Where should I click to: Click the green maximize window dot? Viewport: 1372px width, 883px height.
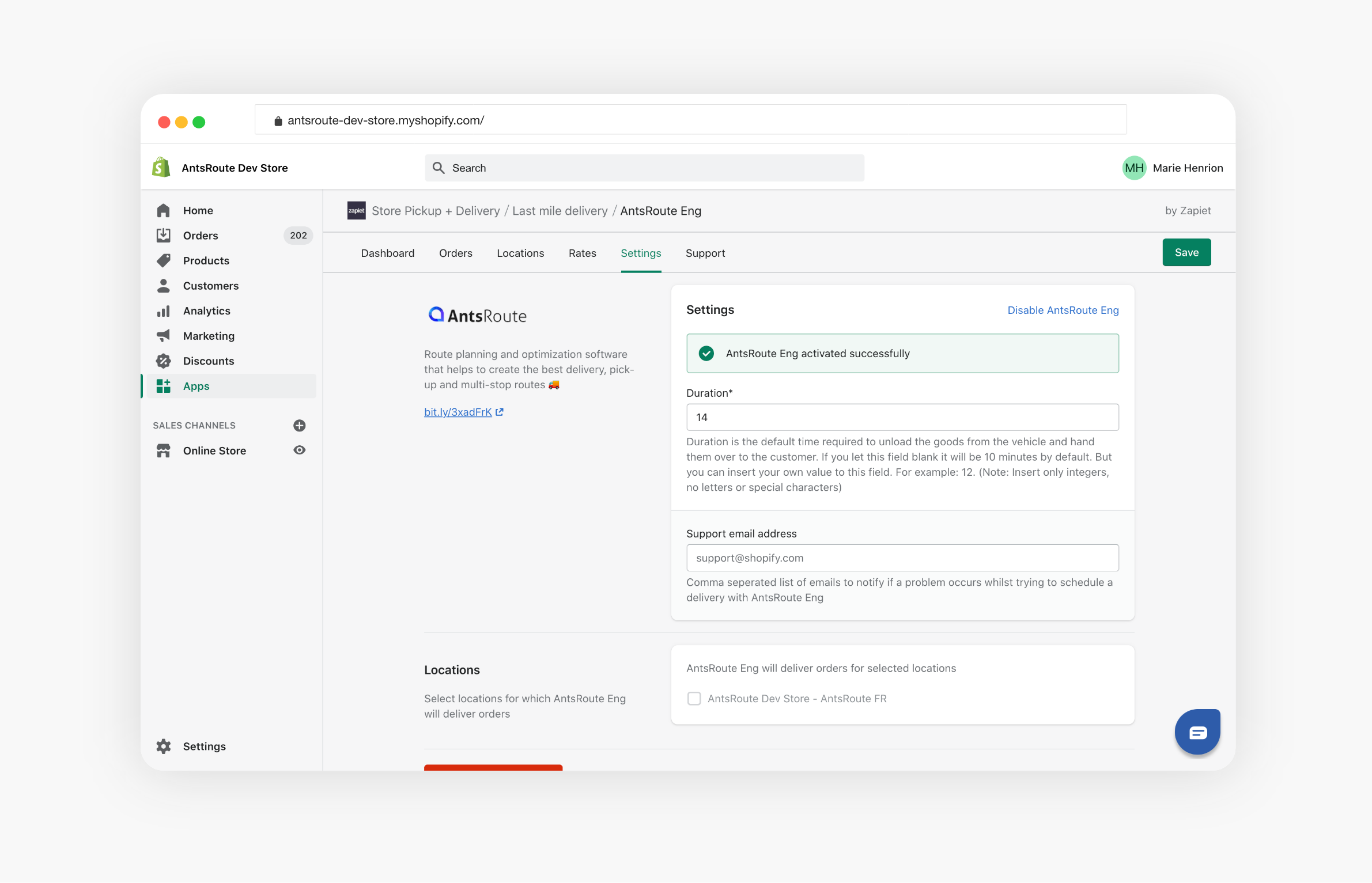point(198,122)
